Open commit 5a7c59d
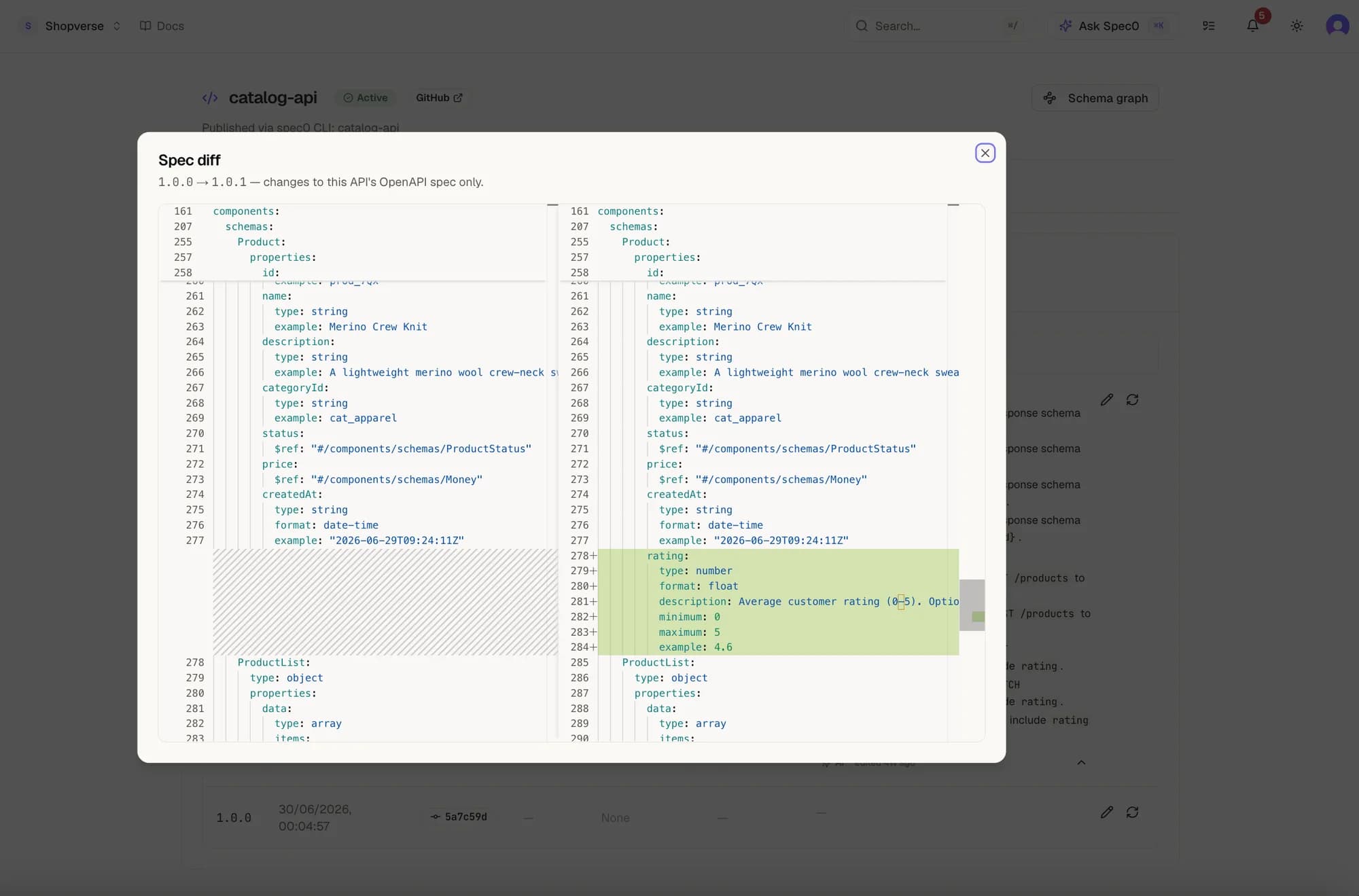1359x896 pixels. (x=459, y=817)
